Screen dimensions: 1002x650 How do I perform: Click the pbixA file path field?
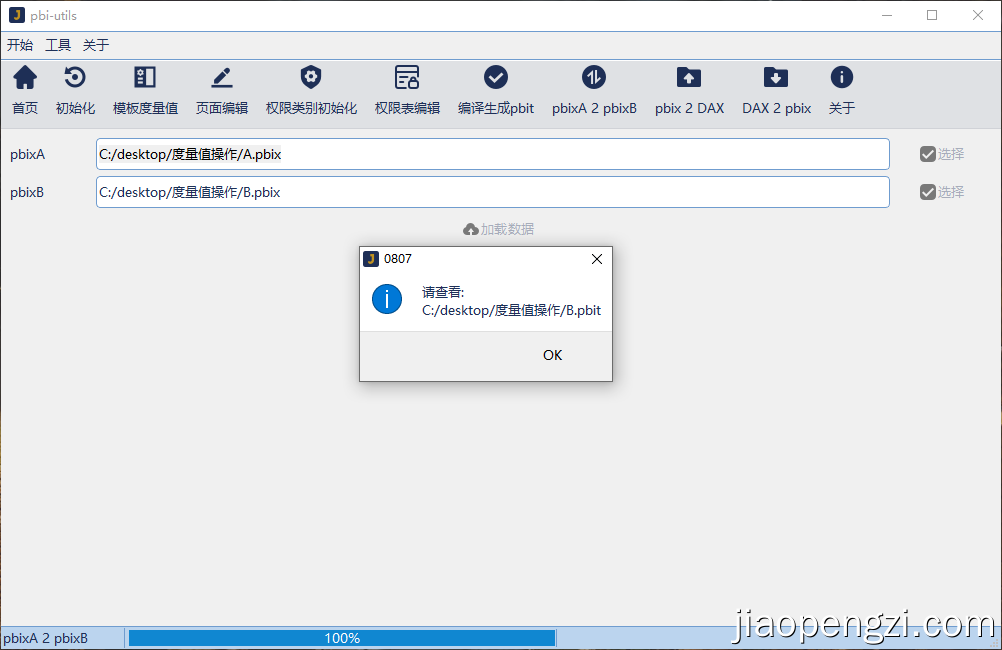[x=492, y=154]
